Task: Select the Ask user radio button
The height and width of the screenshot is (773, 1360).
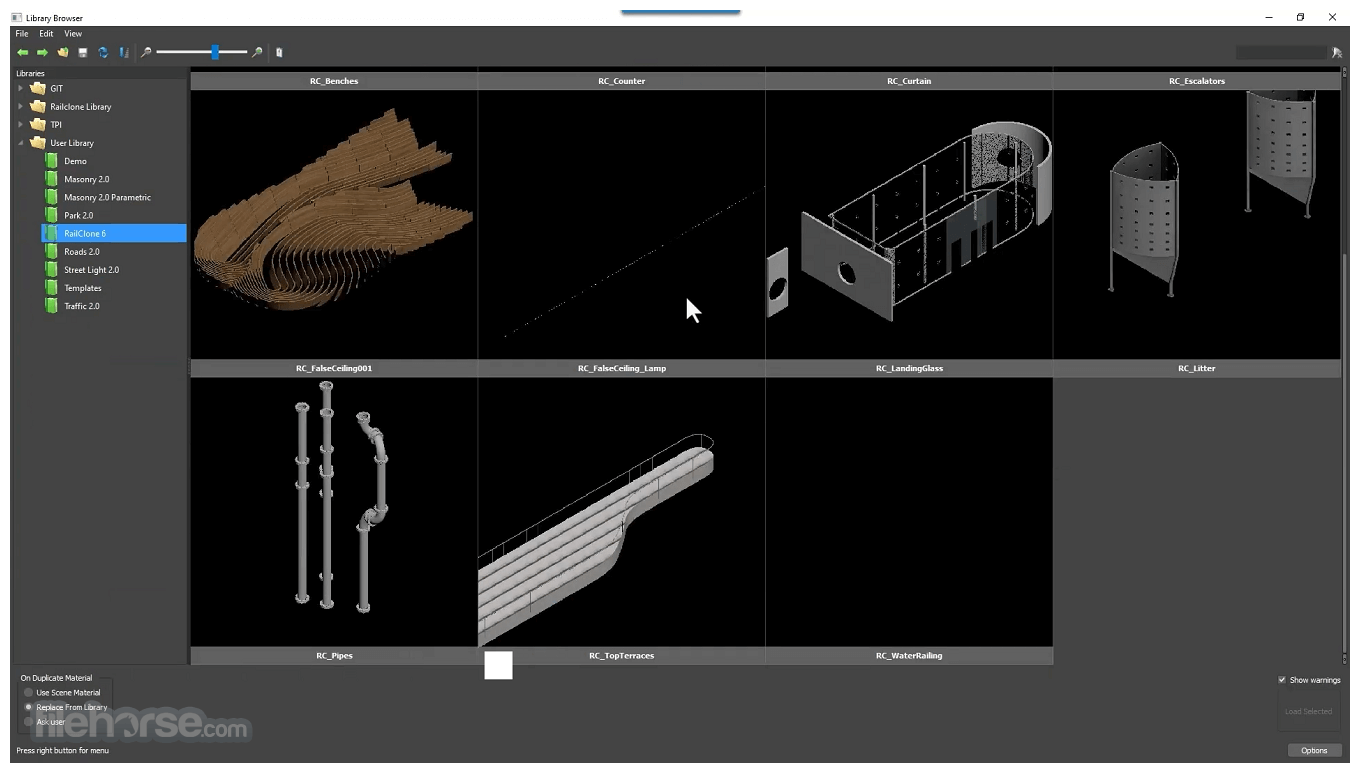Action: tap(29, 721)
